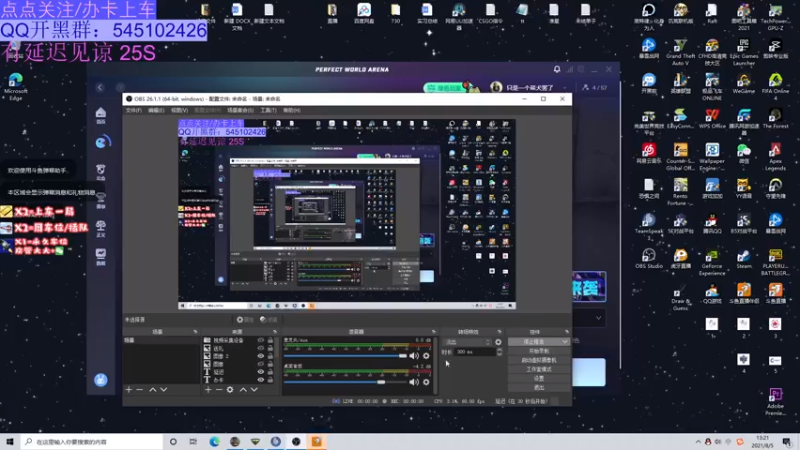This screenshot has height=450, width=800.
Task: Toggle lock on 办卡 source
Action: (x=270, y=380)
